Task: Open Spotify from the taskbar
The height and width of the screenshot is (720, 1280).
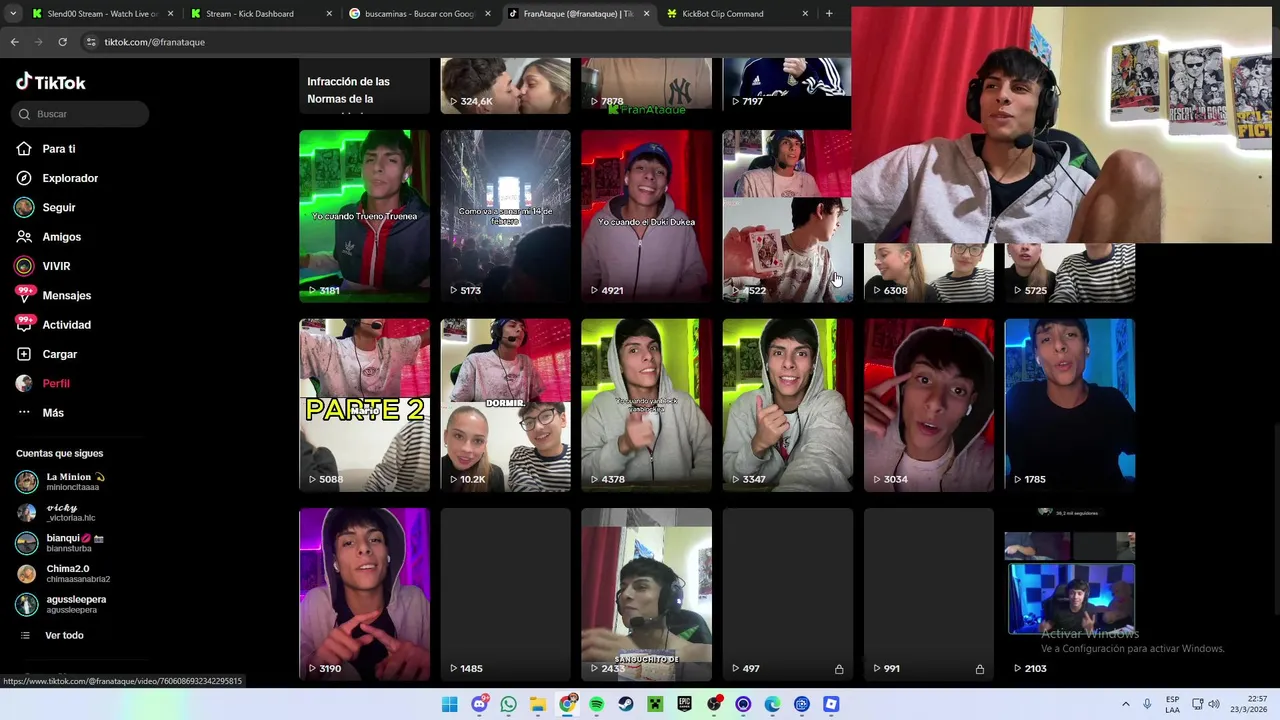Action: click(597, 704)
